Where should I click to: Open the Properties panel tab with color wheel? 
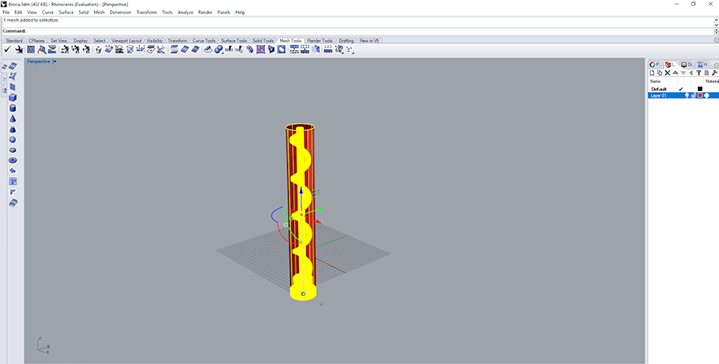[x=655, y=65]
